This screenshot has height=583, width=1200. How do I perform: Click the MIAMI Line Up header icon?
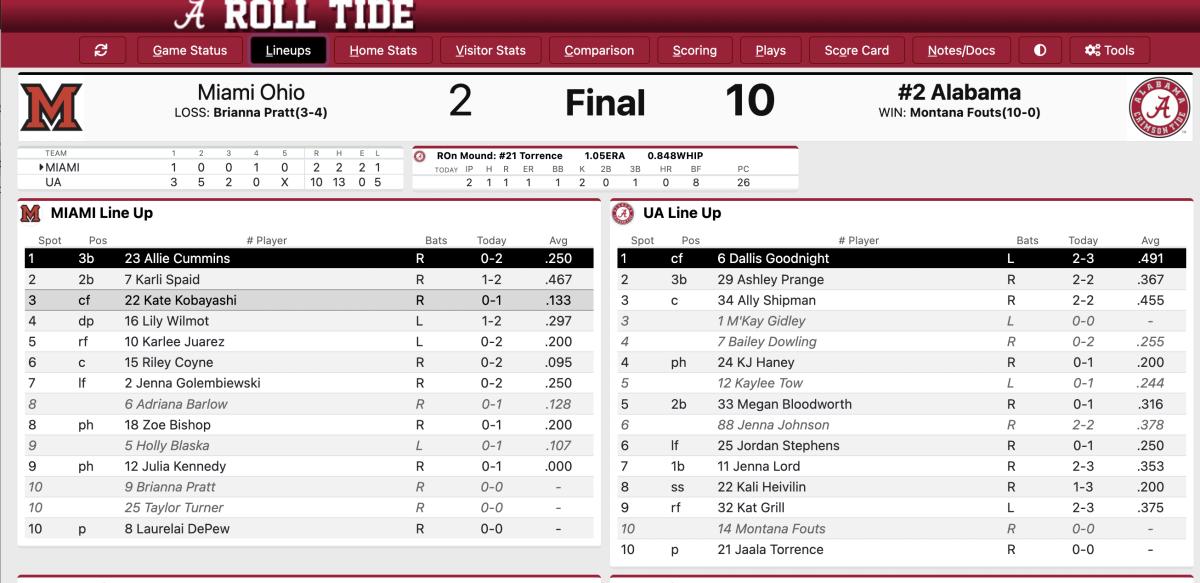(31, 213)
